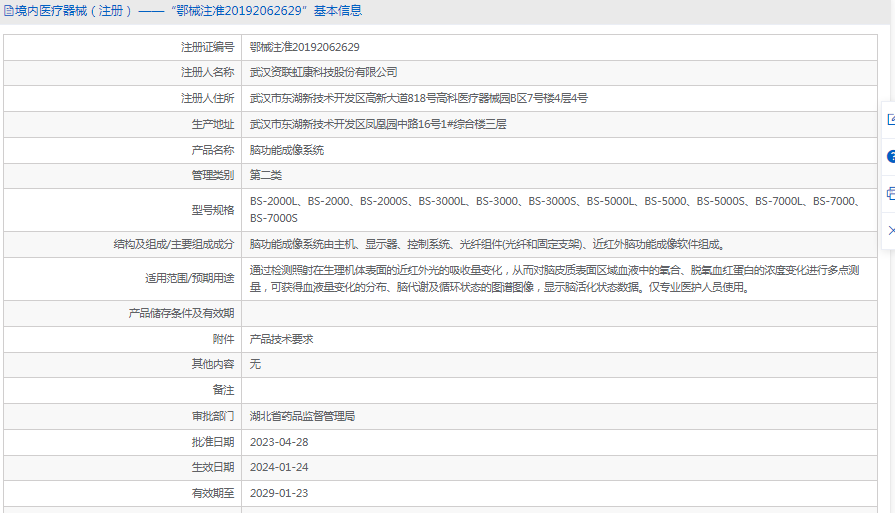Click the 生产地址 row label
Screen dimensions: 895x513
click(213, 124)
